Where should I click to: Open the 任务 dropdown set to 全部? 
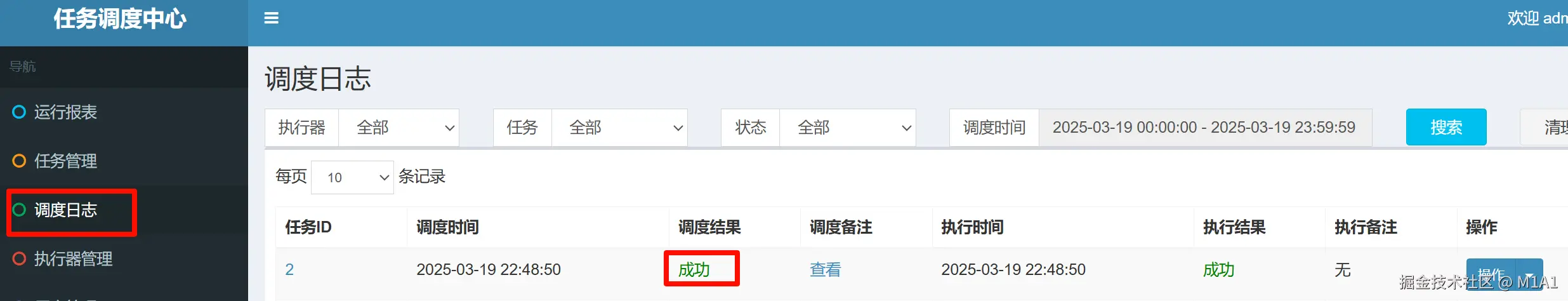click(x=619, y=128)
